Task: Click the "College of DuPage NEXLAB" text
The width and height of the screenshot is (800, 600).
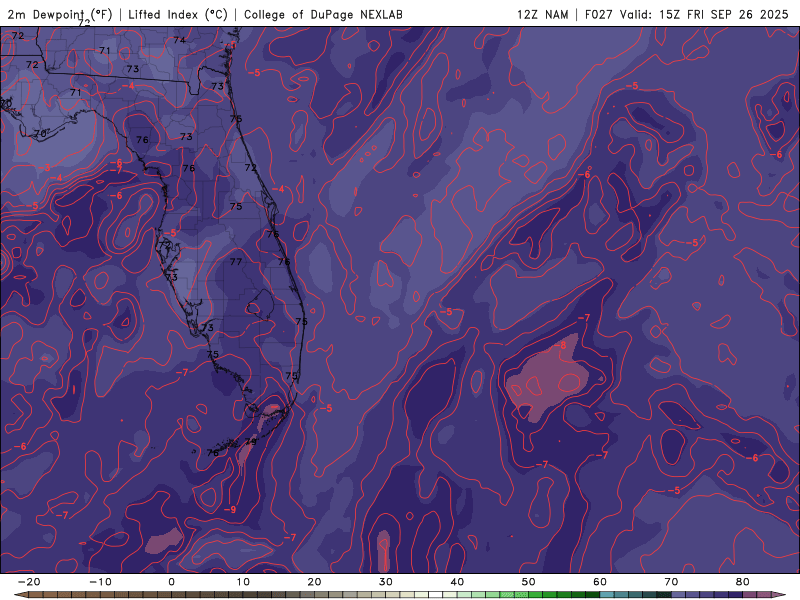Action: pyautogui.click(x=323, y=14)
